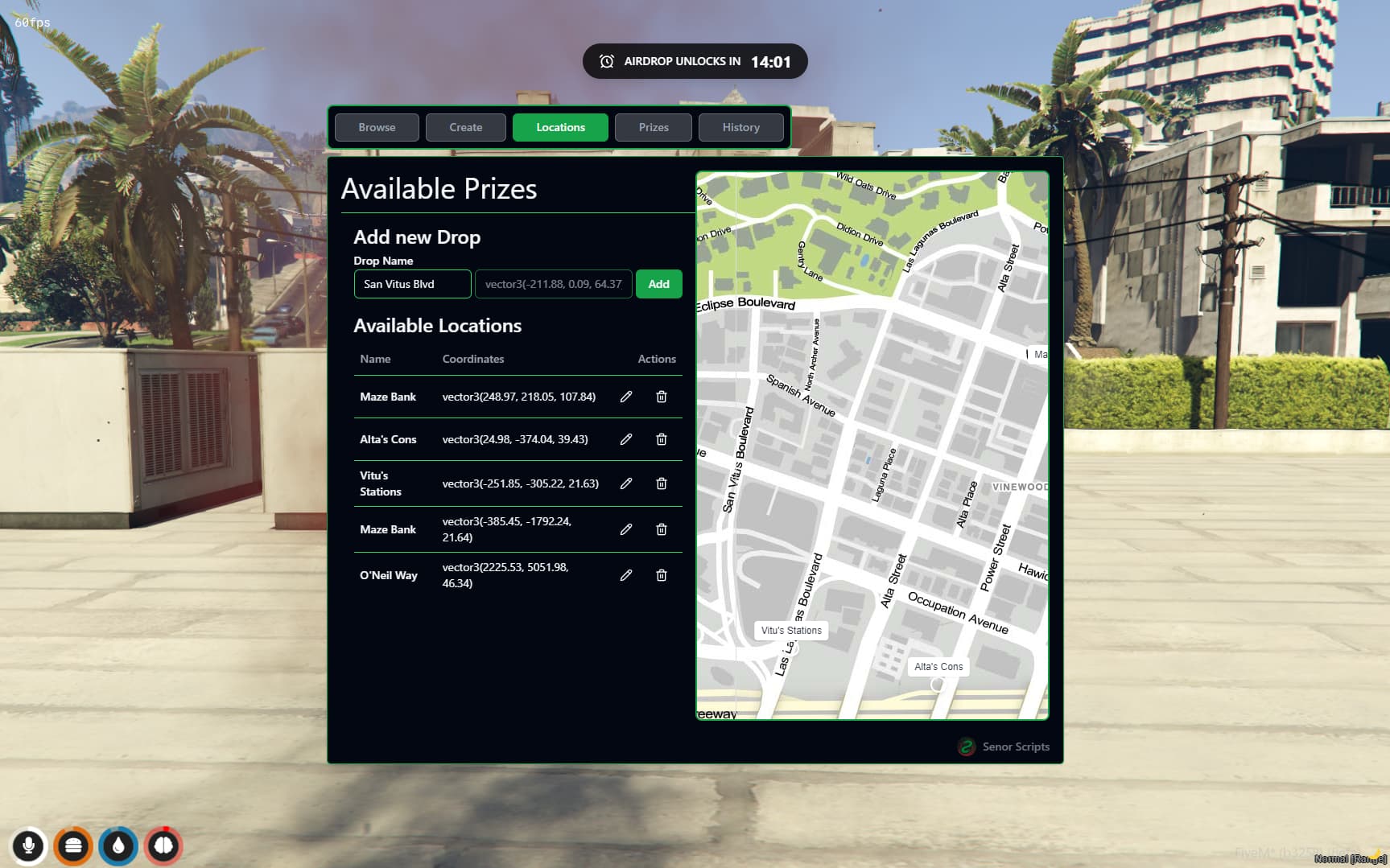Click the brain stress HUD icon
Viewport: 1390px width, 868px height.
point(163,845)
